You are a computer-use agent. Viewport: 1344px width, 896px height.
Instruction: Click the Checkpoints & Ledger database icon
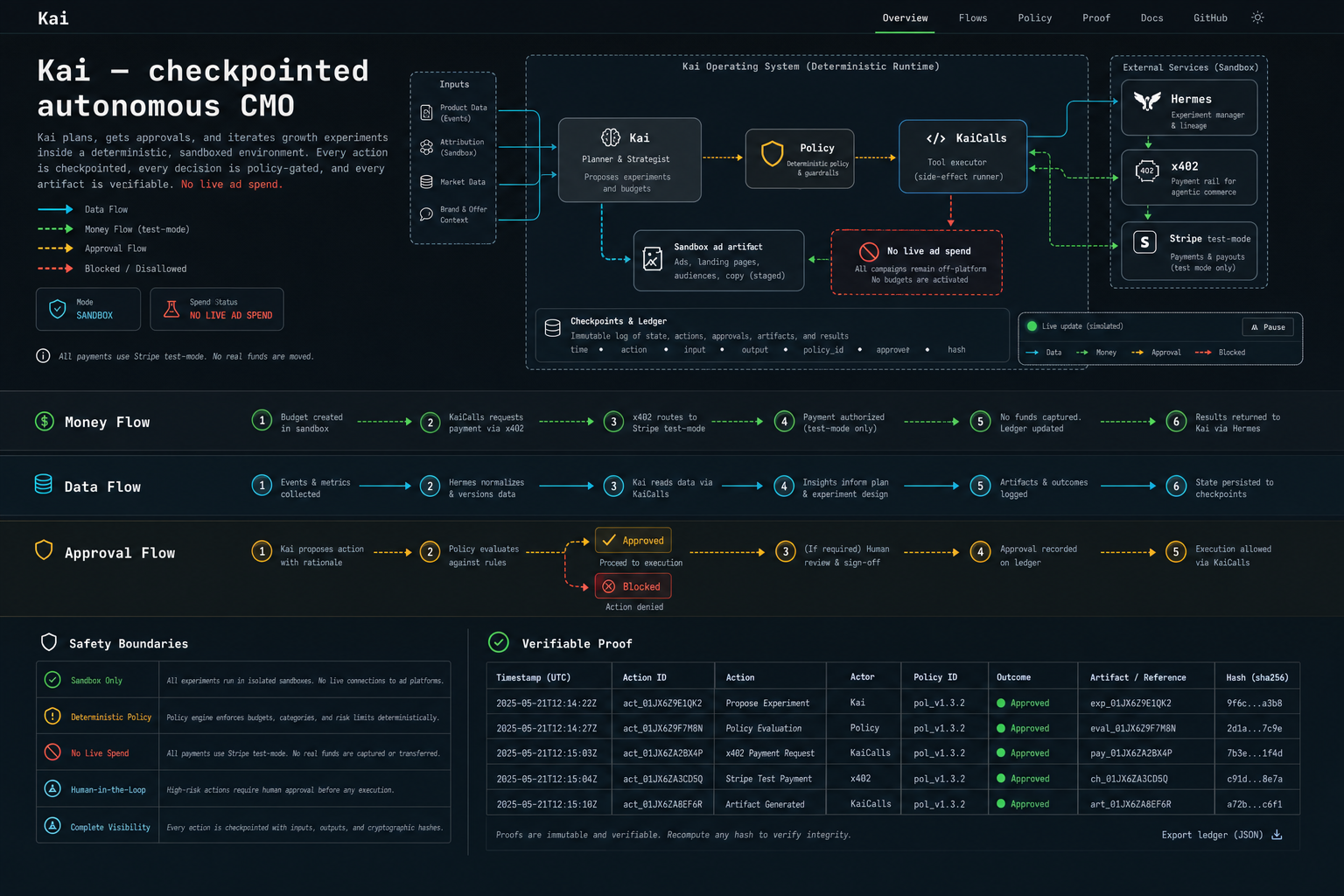click(x=552, y=328)
